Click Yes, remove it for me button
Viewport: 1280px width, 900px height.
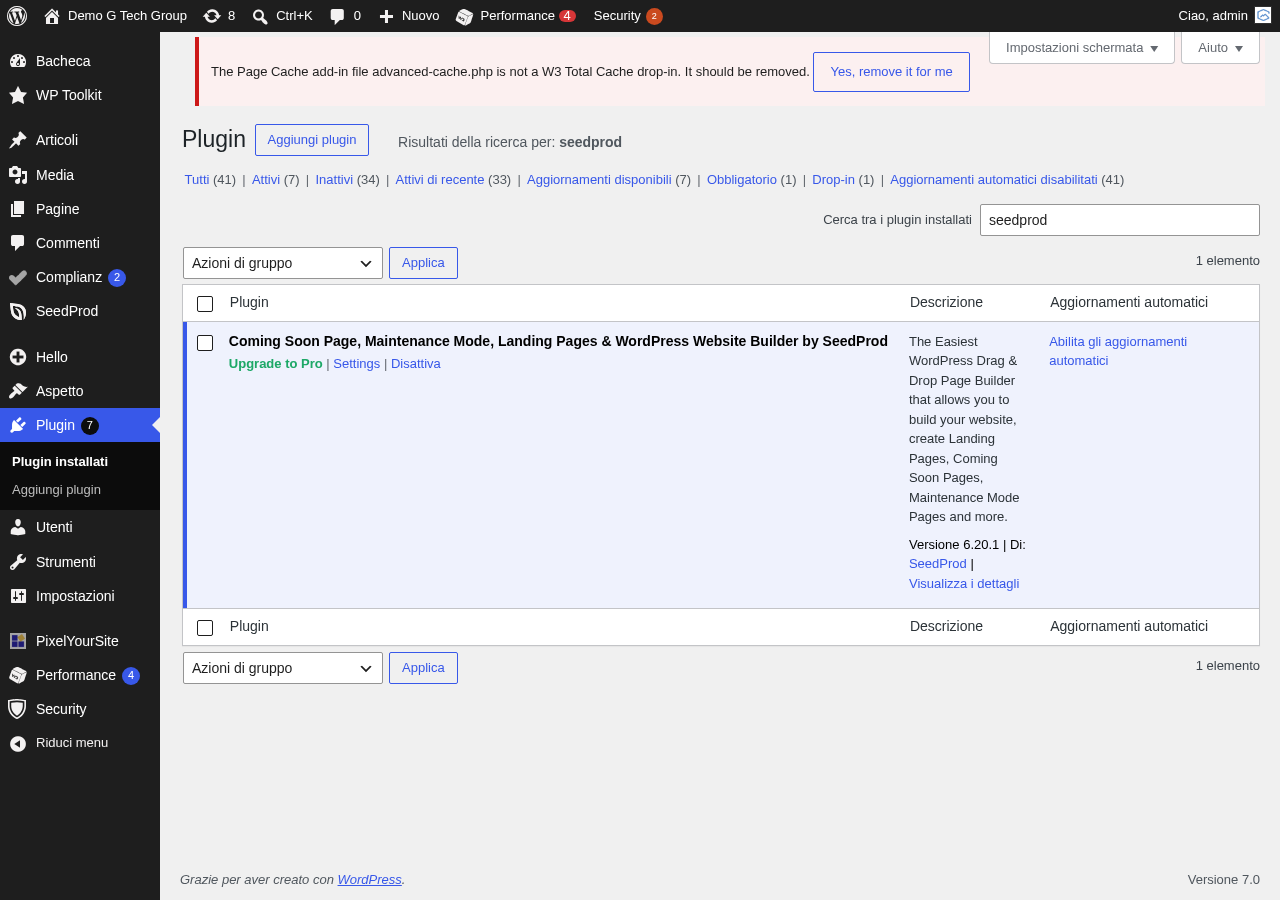891,72
